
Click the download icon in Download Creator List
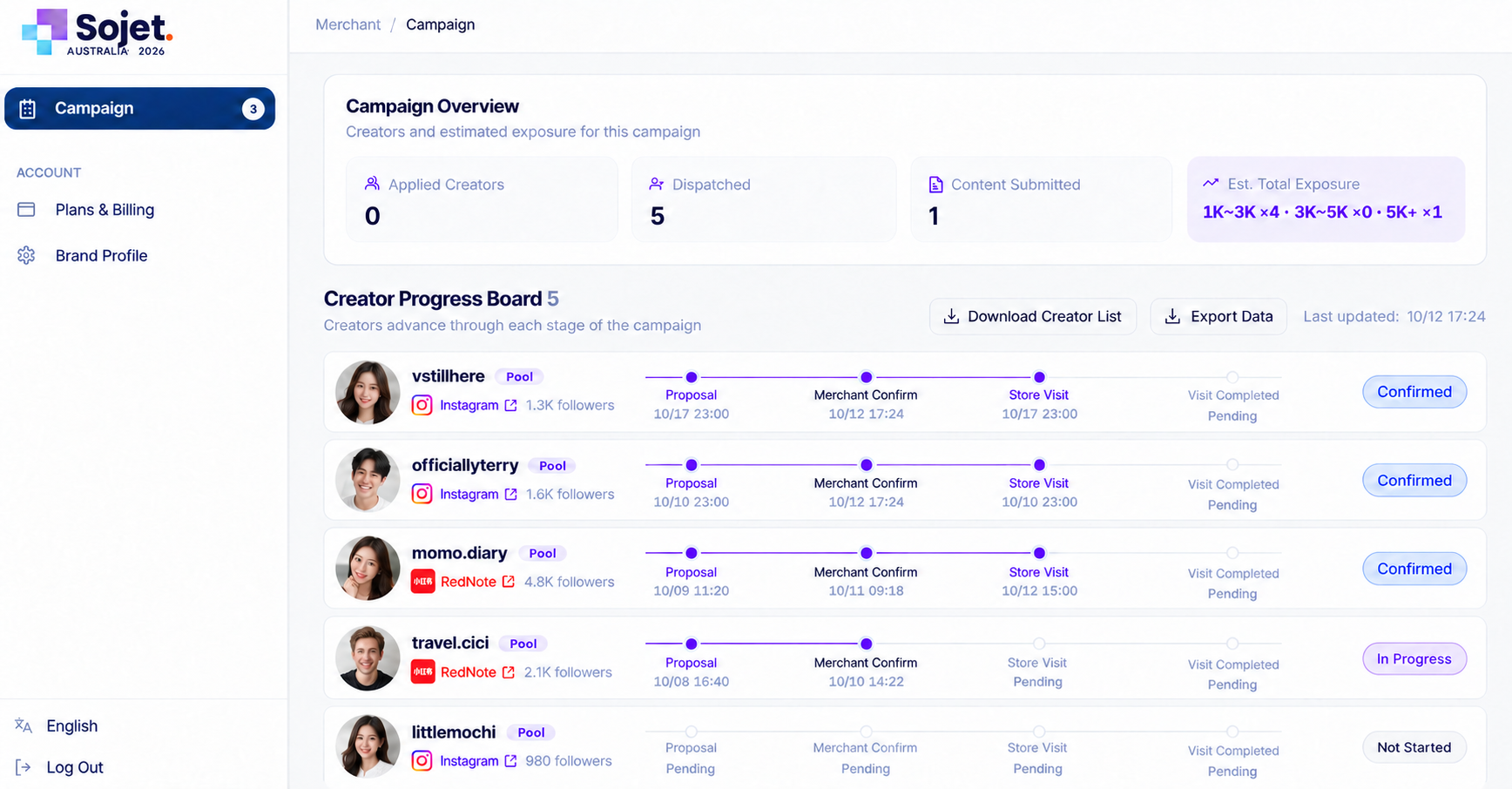tap(951, 316)
